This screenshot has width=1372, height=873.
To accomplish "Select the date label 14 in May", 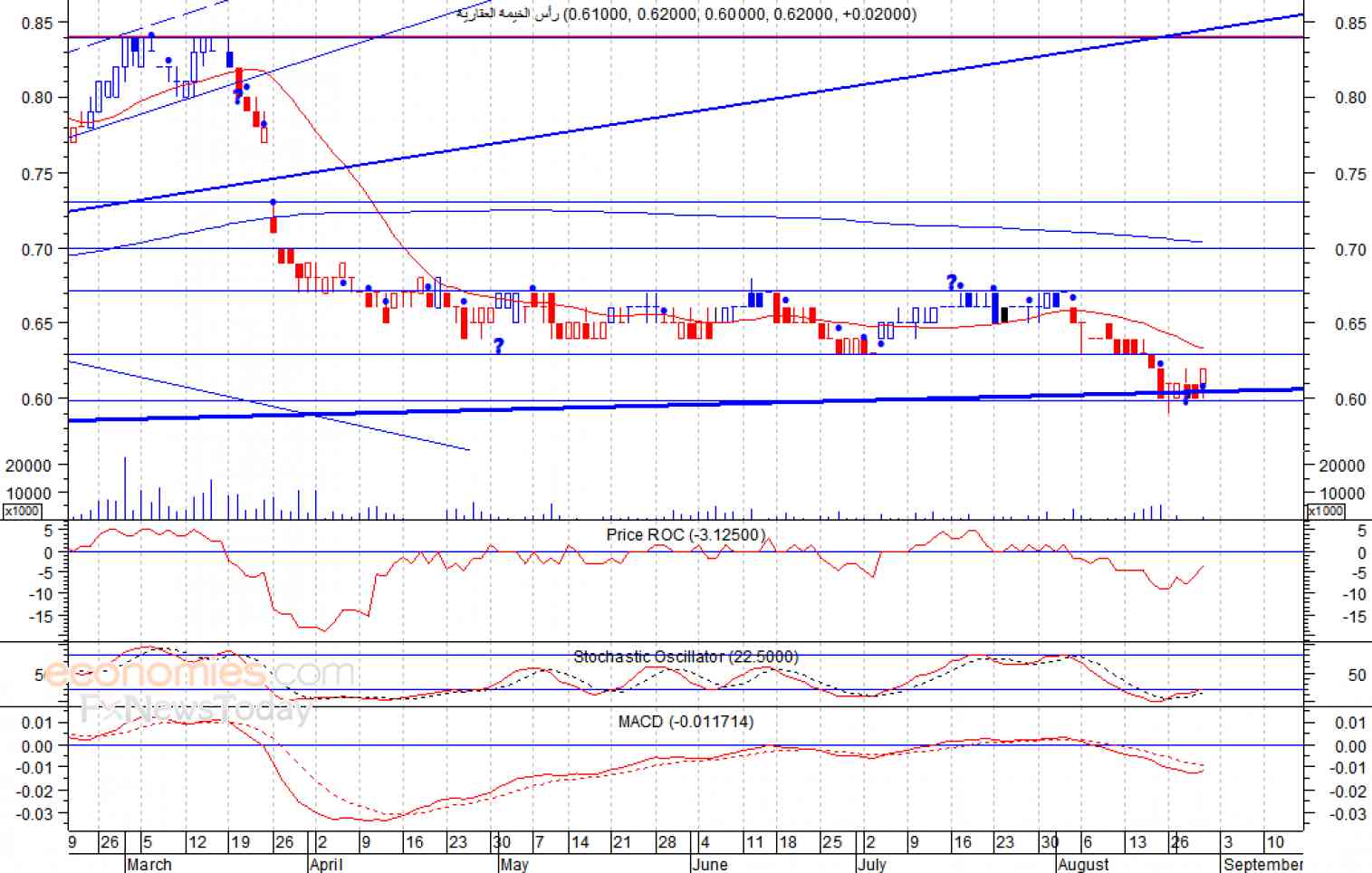I will 580,843.
